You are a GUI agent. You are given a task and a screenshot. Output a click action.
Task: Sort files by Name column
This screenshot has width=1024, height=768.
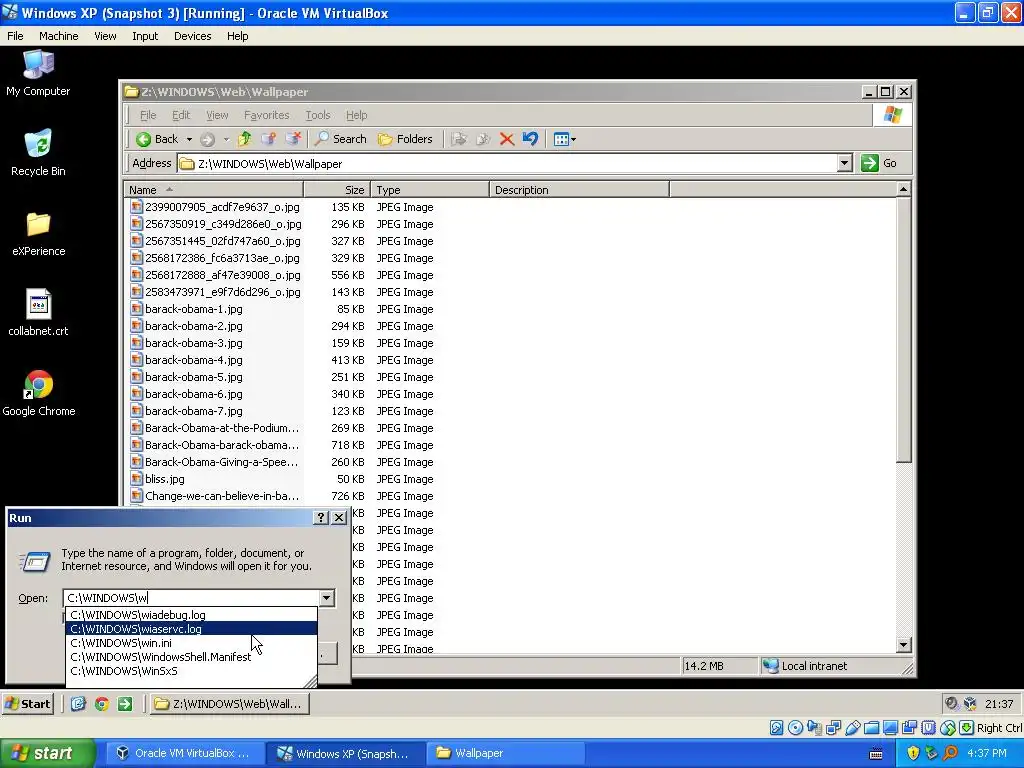pyautogui.click(x=214, y=190)
